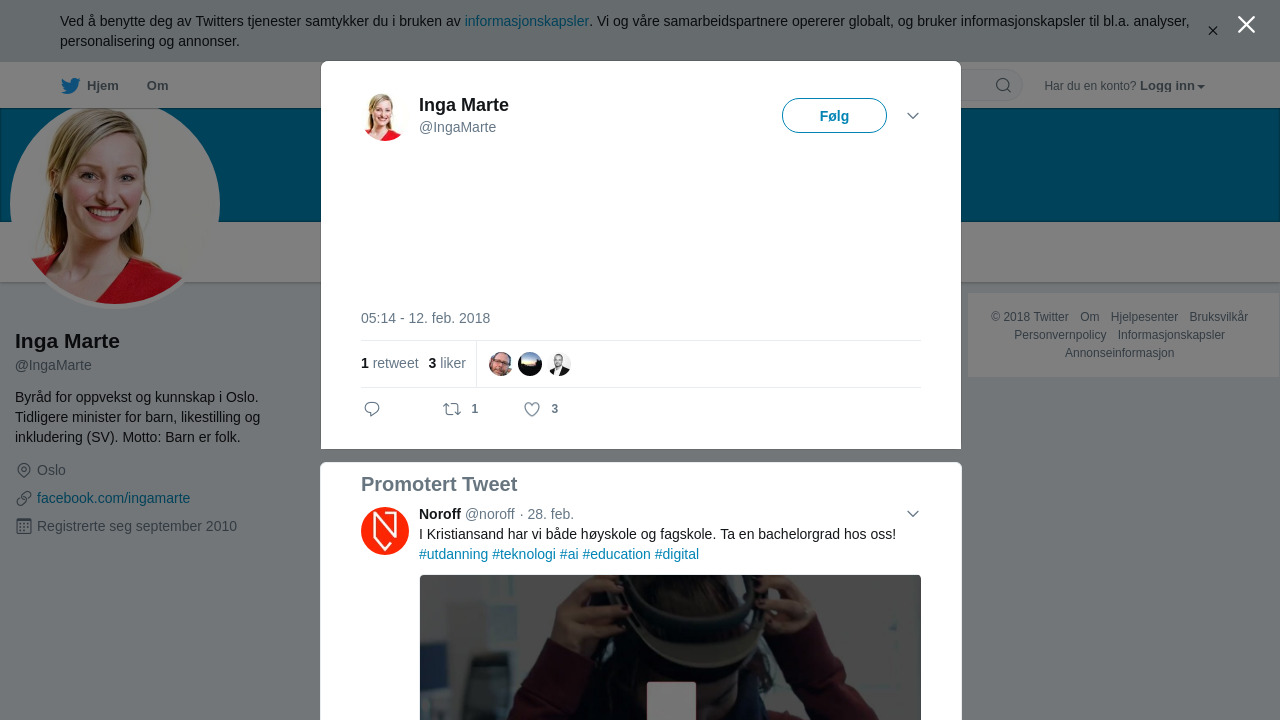
Task: View who liked via '3 liker'
Action: pos(447,363)
